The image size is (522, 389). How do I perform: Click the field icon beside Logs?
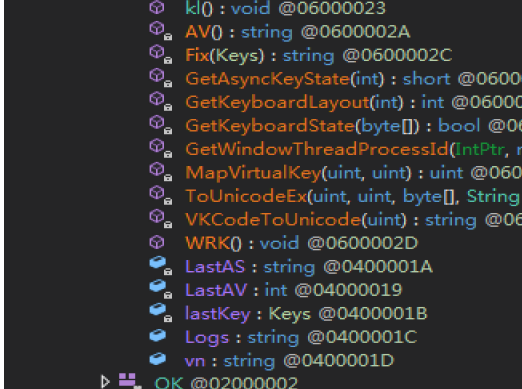(x=158, y=335)
